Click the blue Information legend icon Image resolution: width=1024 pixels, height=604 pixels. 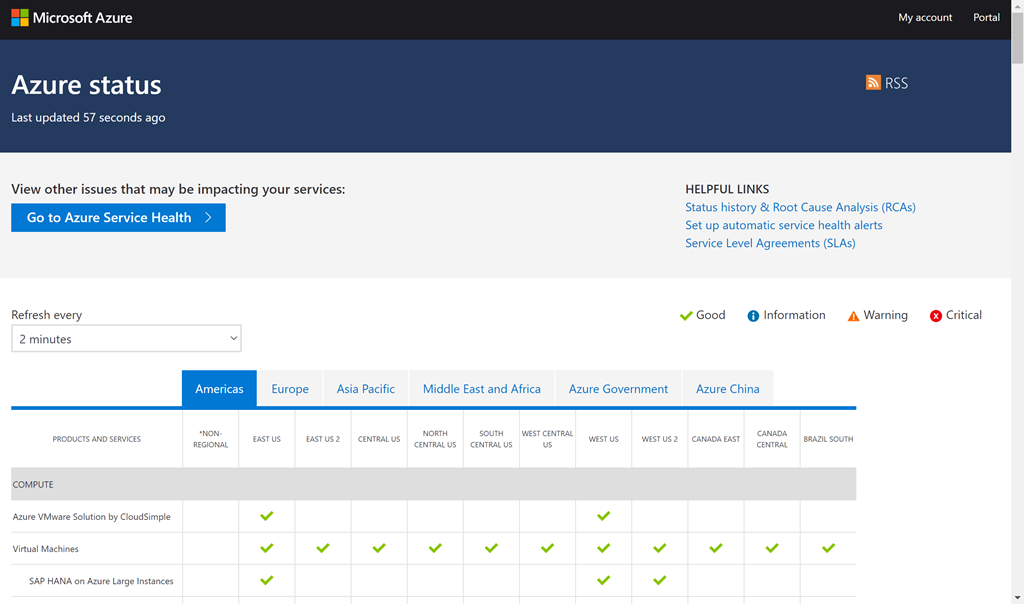(753, 316)
